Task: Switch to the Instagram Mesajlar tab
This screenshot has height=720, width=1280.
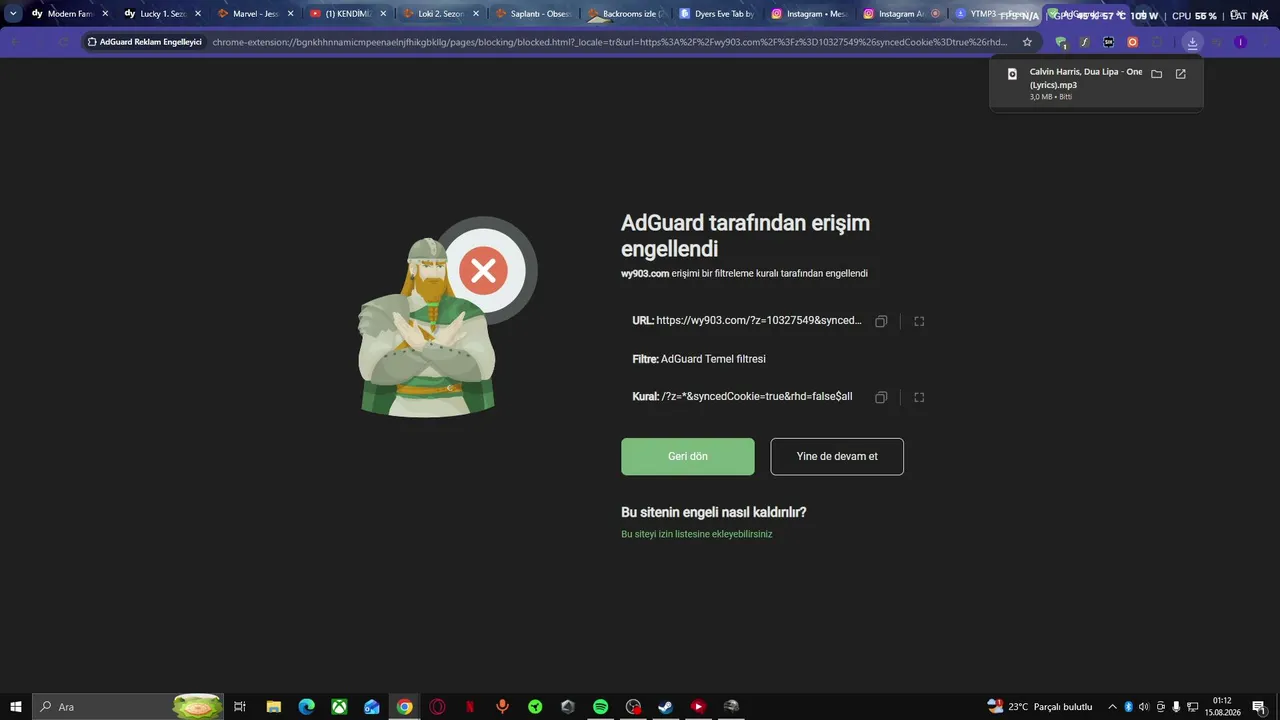Action: [810, 14]
